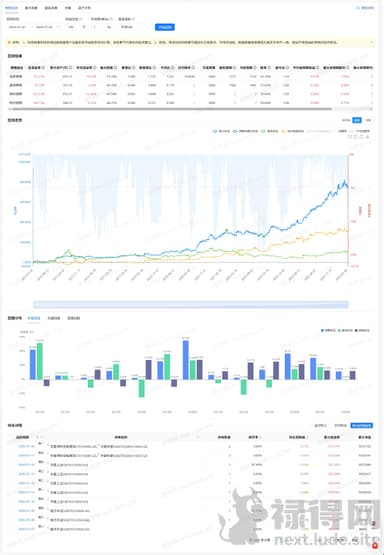This screenshot has height=555, width=384.
Task: Select the currently active blue top tab
Action: pyautogui.click(x=11, y=8)
